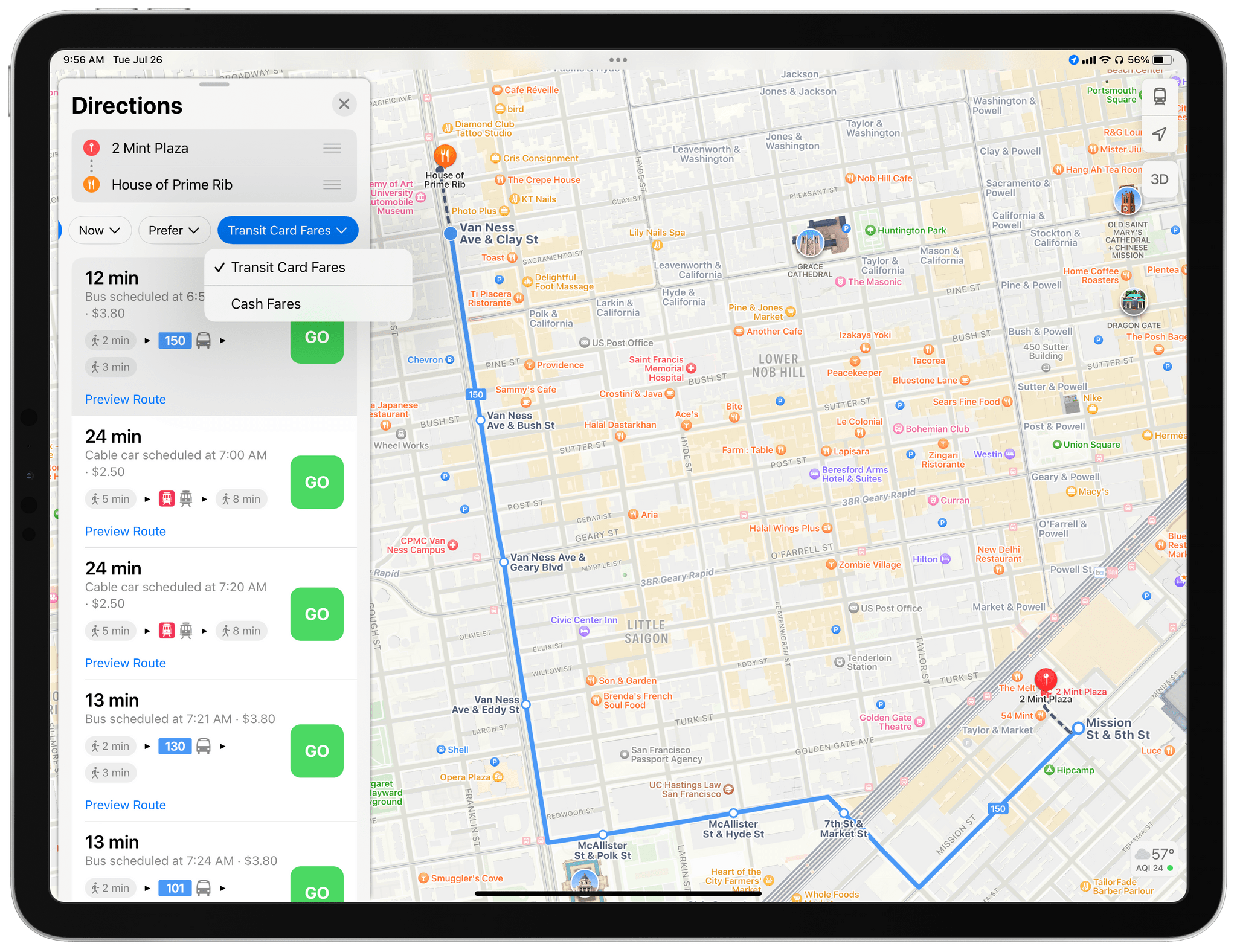Tap the Grace Cathedral landmark thumbnail
The width and height of the screenshot is (1237, 952).
coord(810,243)
